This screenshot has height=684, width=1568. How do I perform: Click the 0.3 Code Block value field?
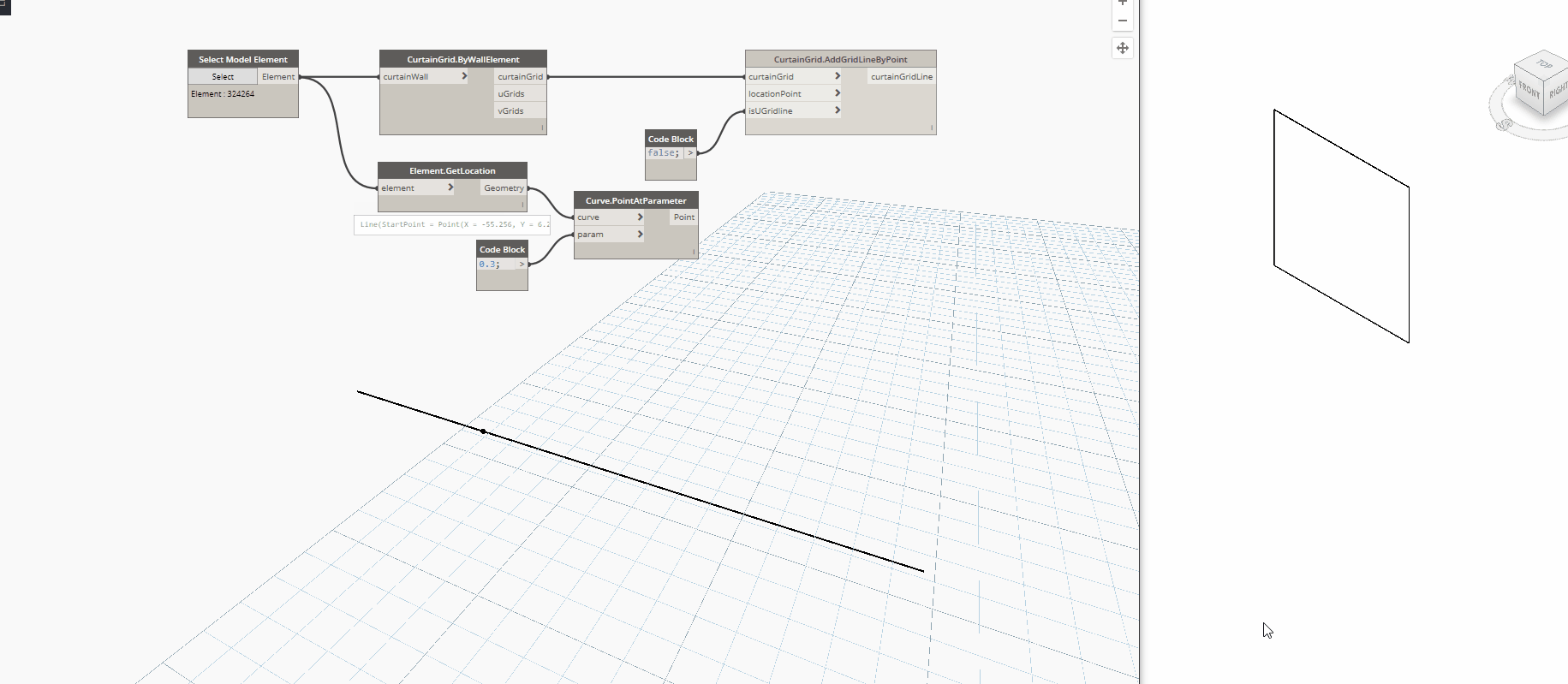tap(495, 265)
